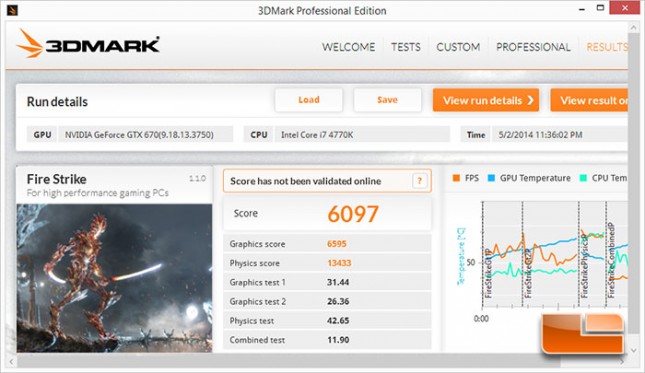Click the FireStrikeGt1P marker on graph
The height and width of the screenshot is (373, 645).
[x=488, y=273]
